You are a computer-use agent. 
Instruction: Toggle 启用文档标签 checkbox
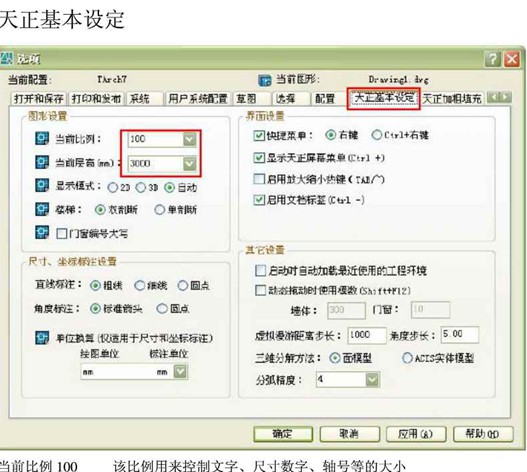(259, 200)
